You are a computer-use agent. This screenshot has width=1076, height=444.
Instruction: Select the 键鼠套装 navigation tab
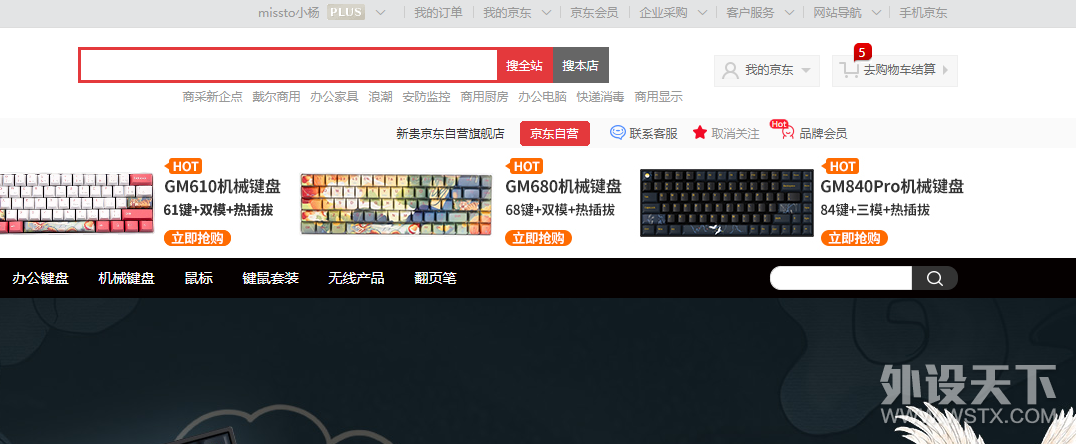(x=270, y=278)
